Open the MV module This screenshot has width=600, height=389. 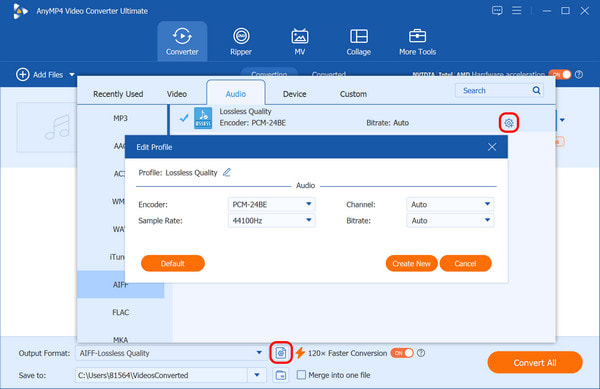tap(300, 41)
